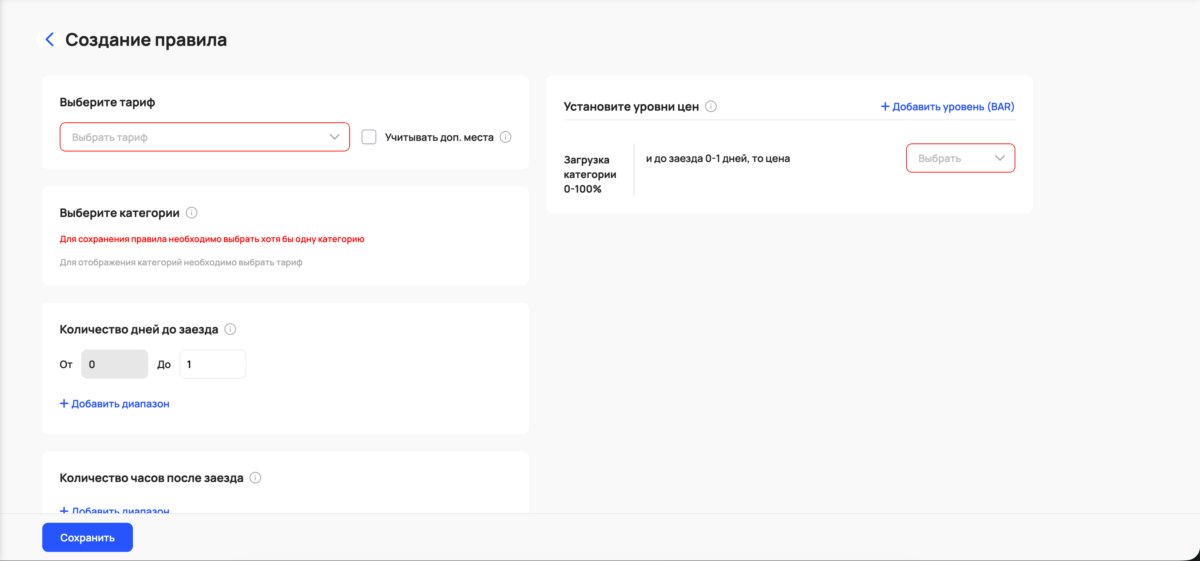Click info icon beside Выберите категории
This screenshot has height=561, width=1200.
tap(192, 213)
